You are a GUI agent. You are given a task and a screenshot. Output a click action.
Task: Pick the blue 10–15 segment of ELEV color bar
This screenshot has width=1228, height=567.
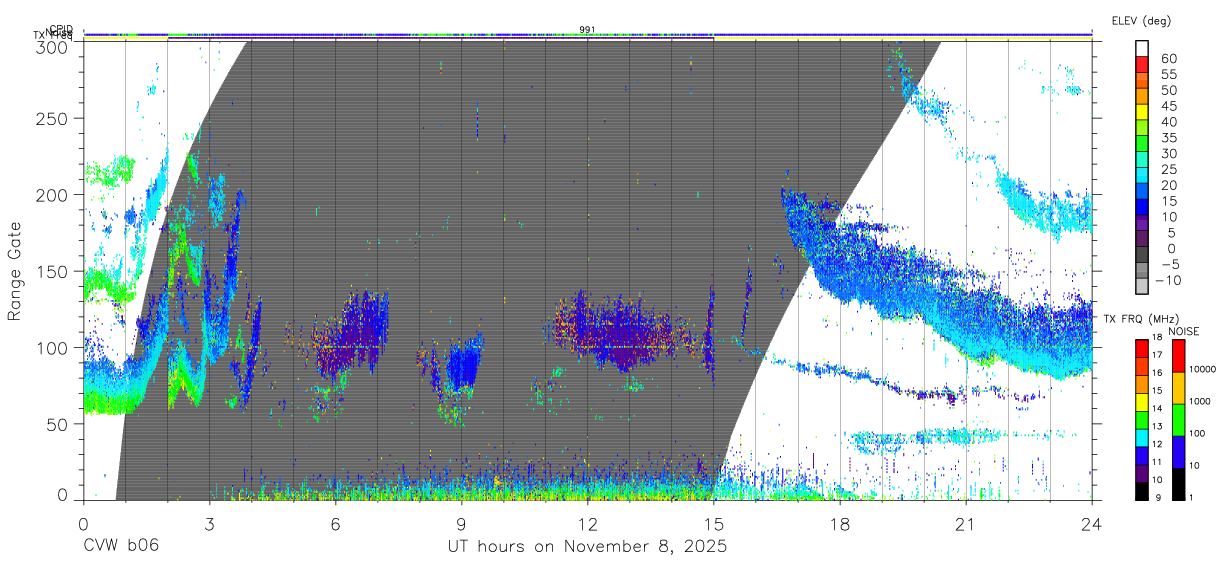click(x=1142, y=208)
